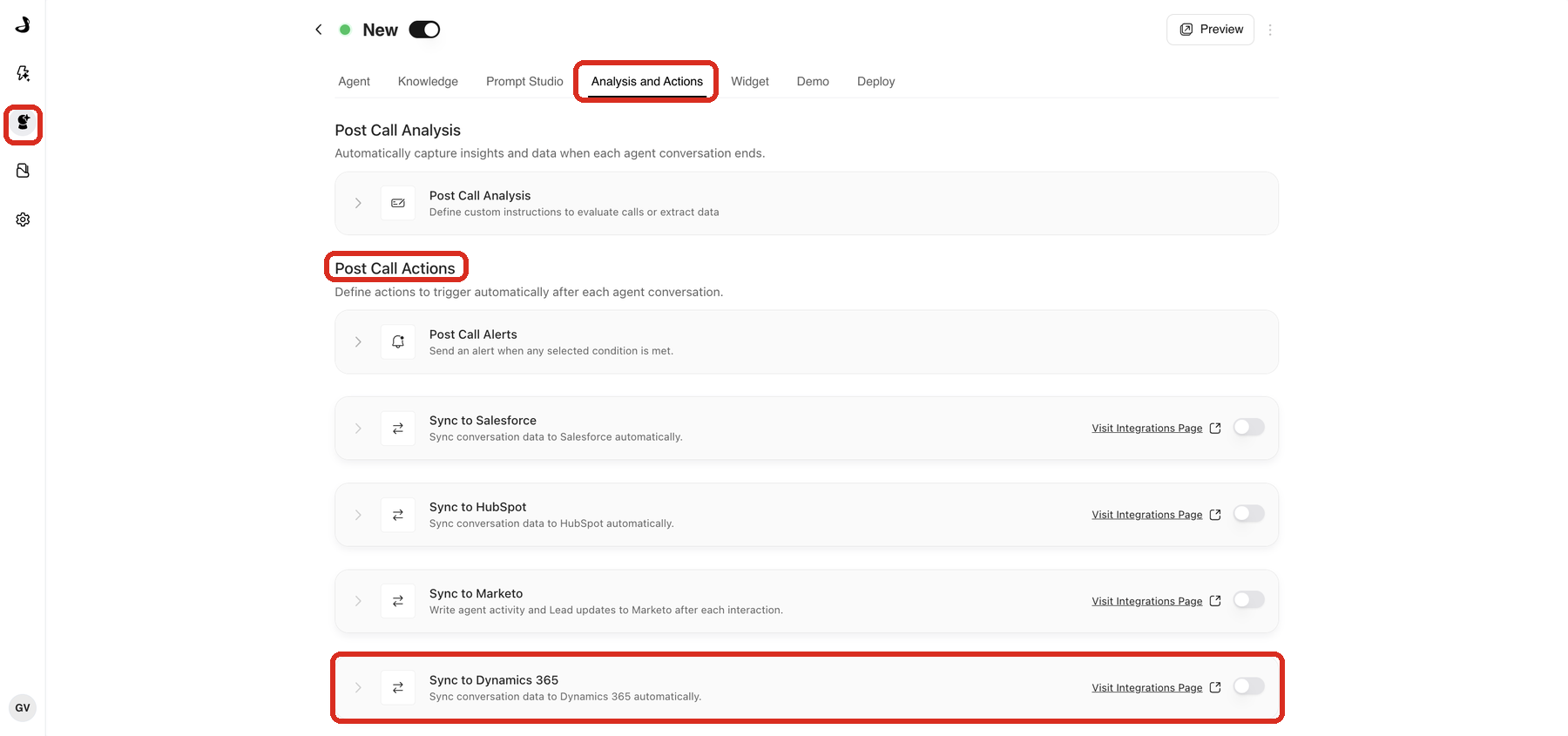Expand the Sync to Salesforce chevron
The height and width of the screenshot is (736, 1568).
[358, 429]
